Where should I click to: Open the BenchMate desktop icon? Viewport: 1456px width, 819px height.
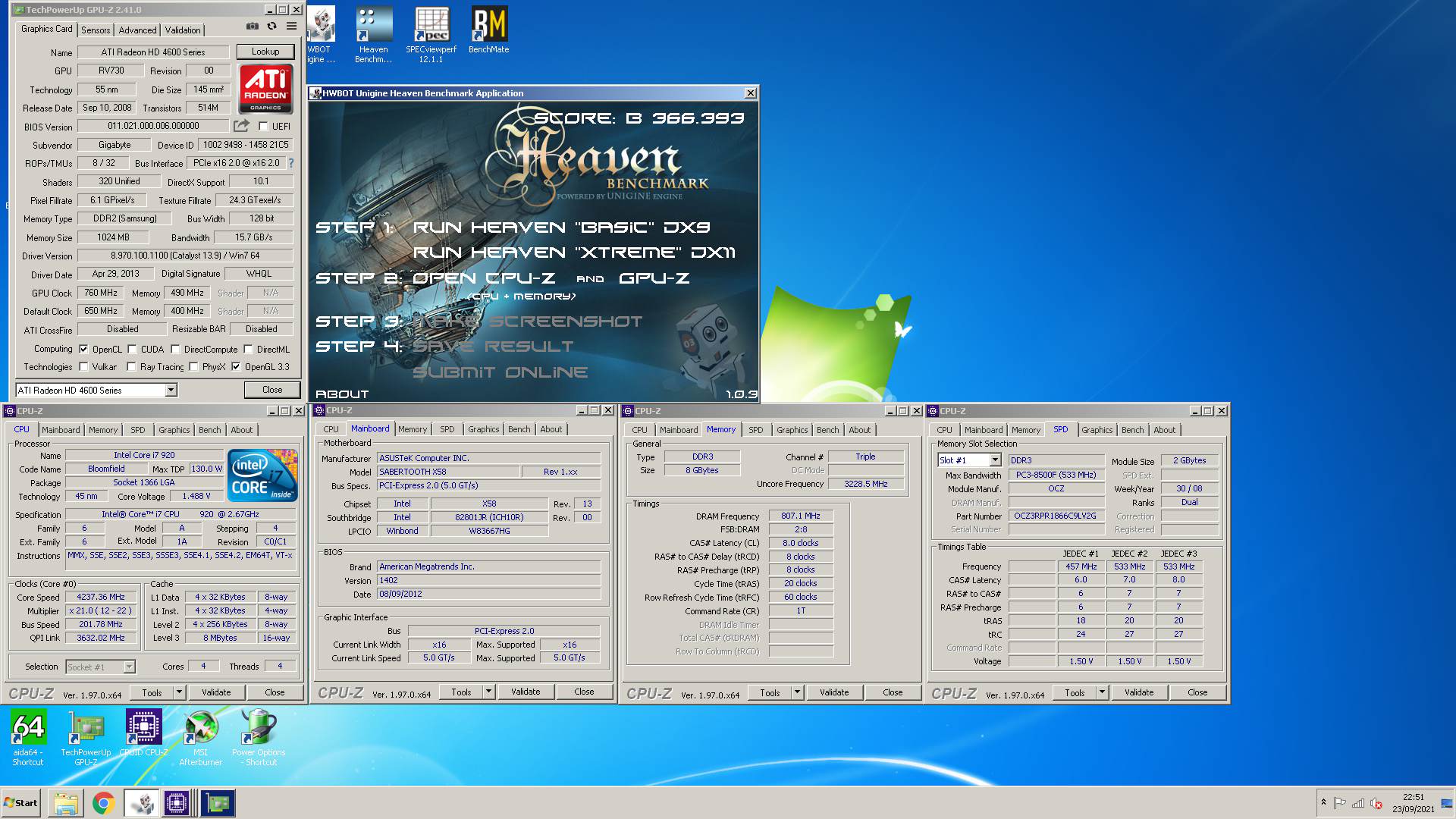pyautogui.click(x=489, y=30)
